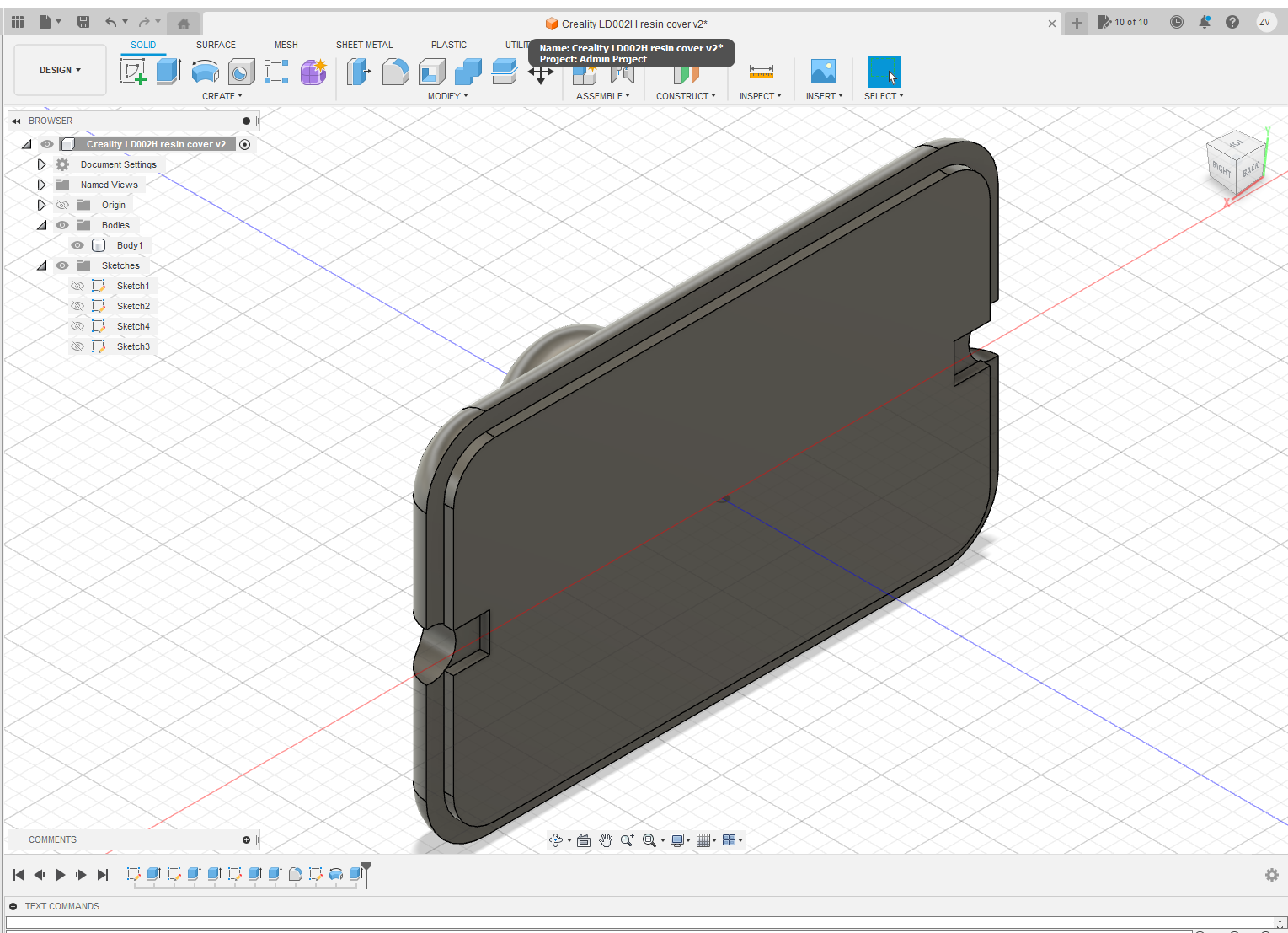Open the INSPECT menu
Viewport: 1288px width, 933px height.
tap(761, 96)
